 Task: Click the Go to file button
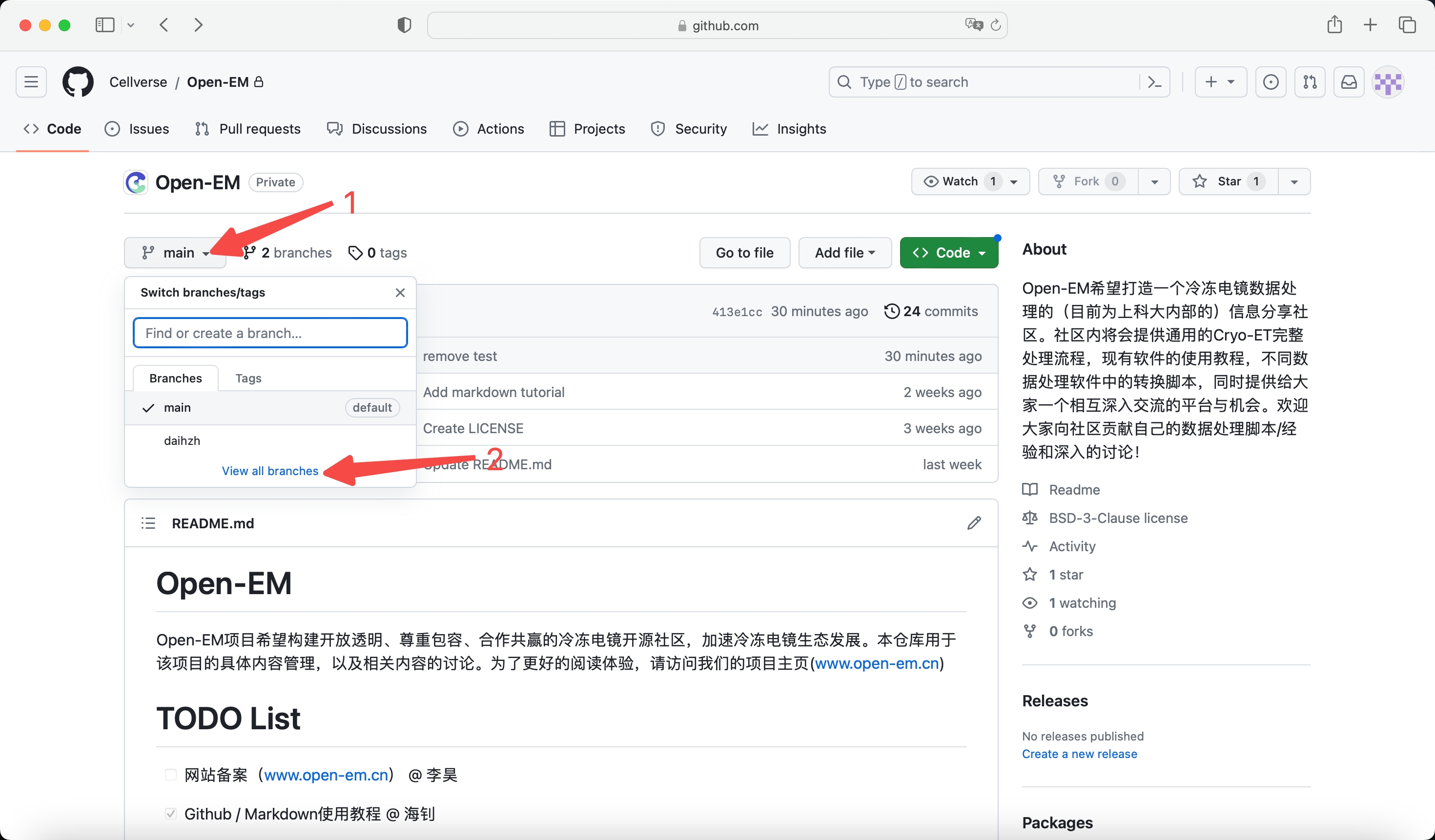[x=744, y=253]
